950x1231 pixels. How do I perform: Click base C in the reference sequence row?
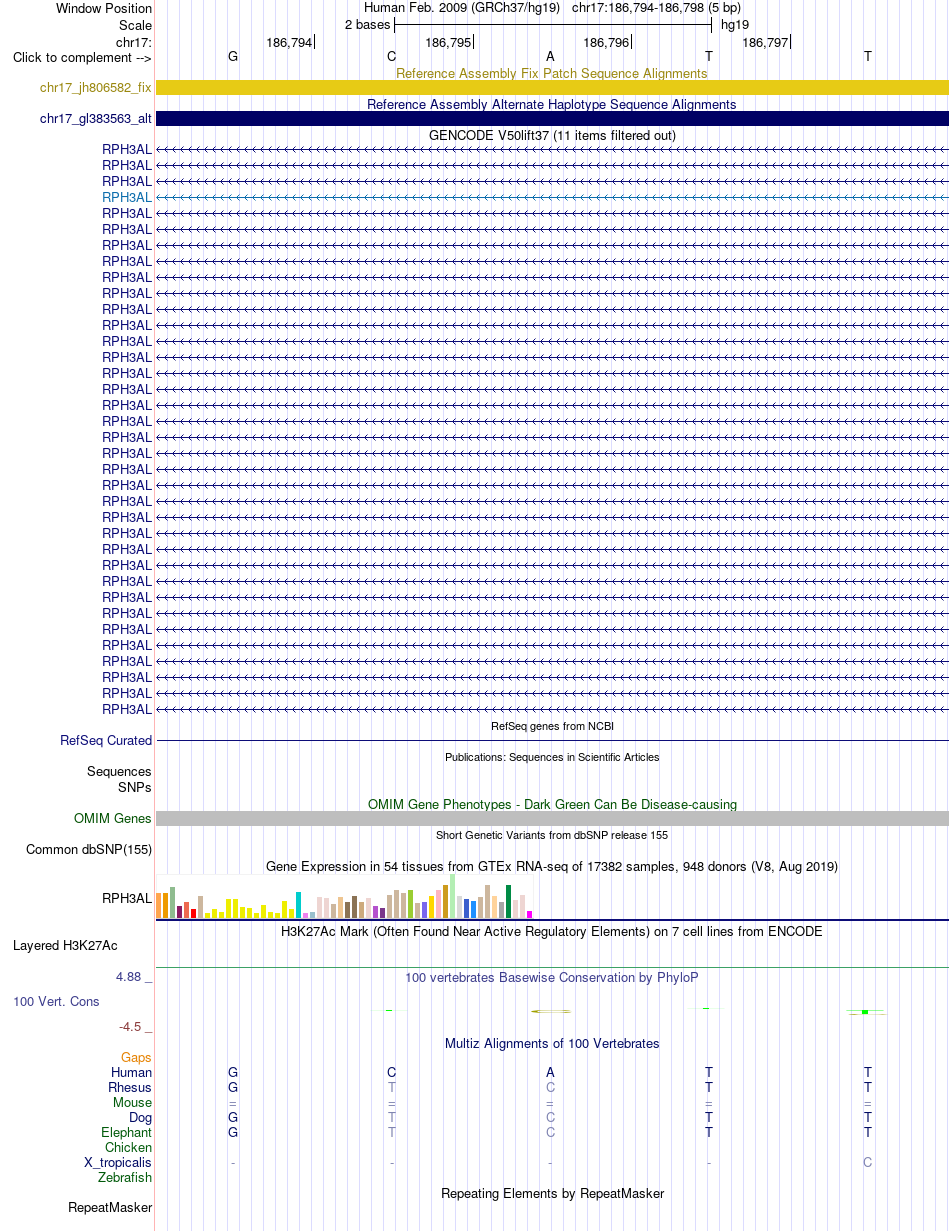pyautogui.click(x=392, y=57)
